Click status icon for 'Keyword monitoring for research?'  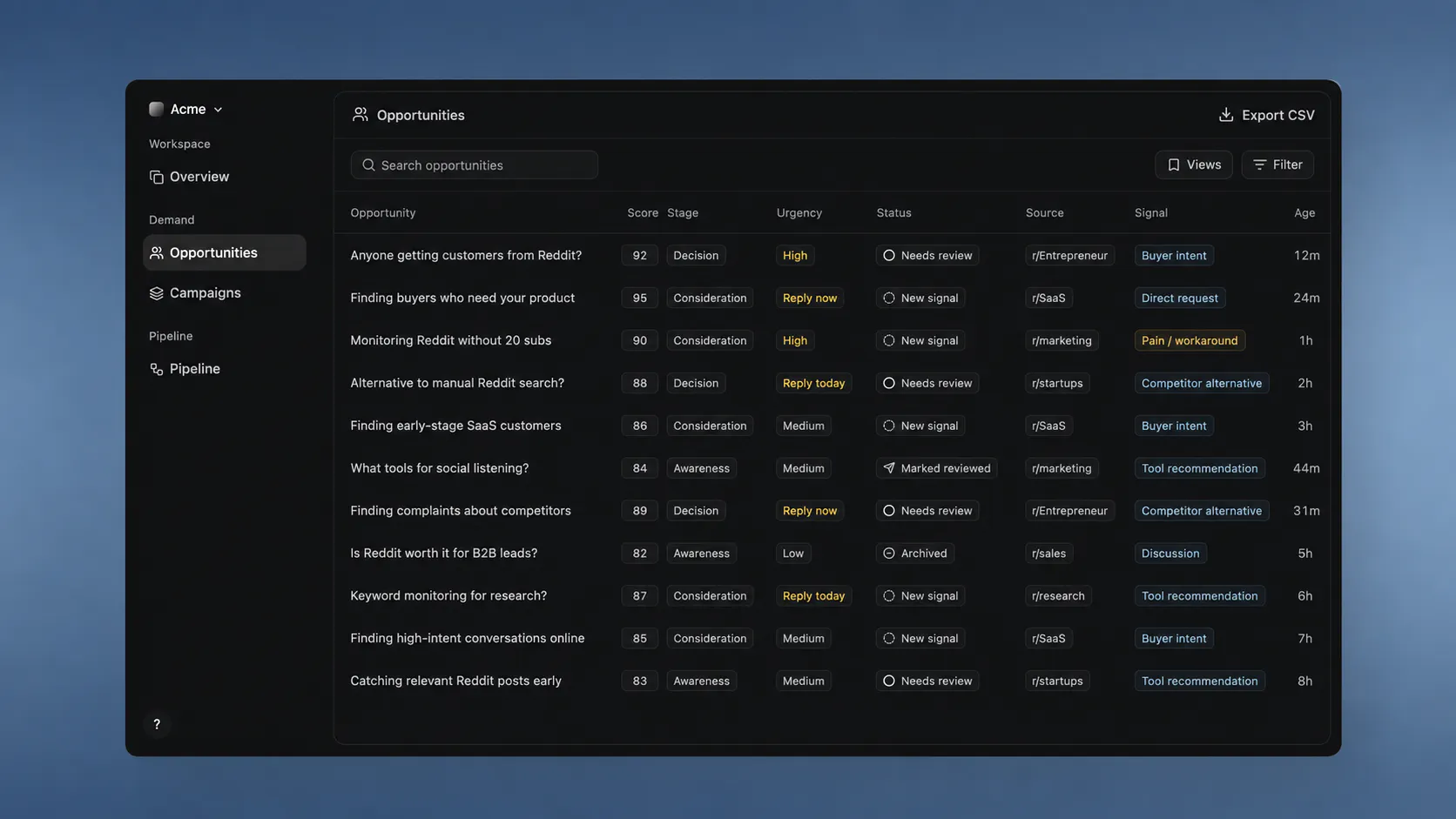tap(889, 596)
